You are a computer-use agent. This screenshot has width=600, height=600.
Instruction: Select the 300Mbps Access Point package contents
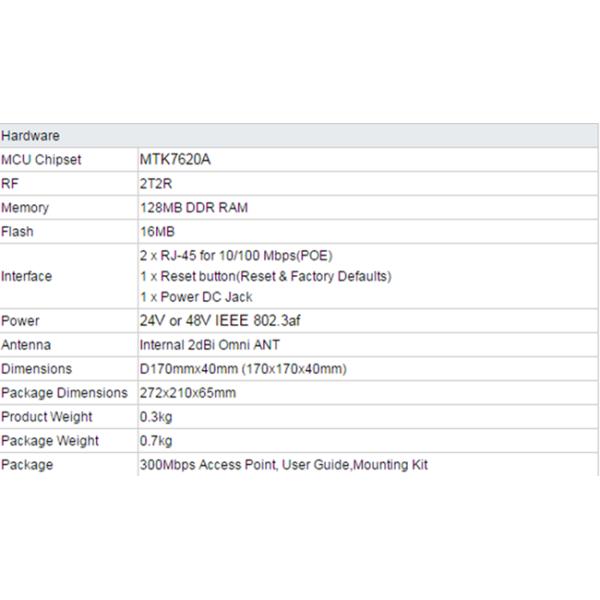coord(284,465)
